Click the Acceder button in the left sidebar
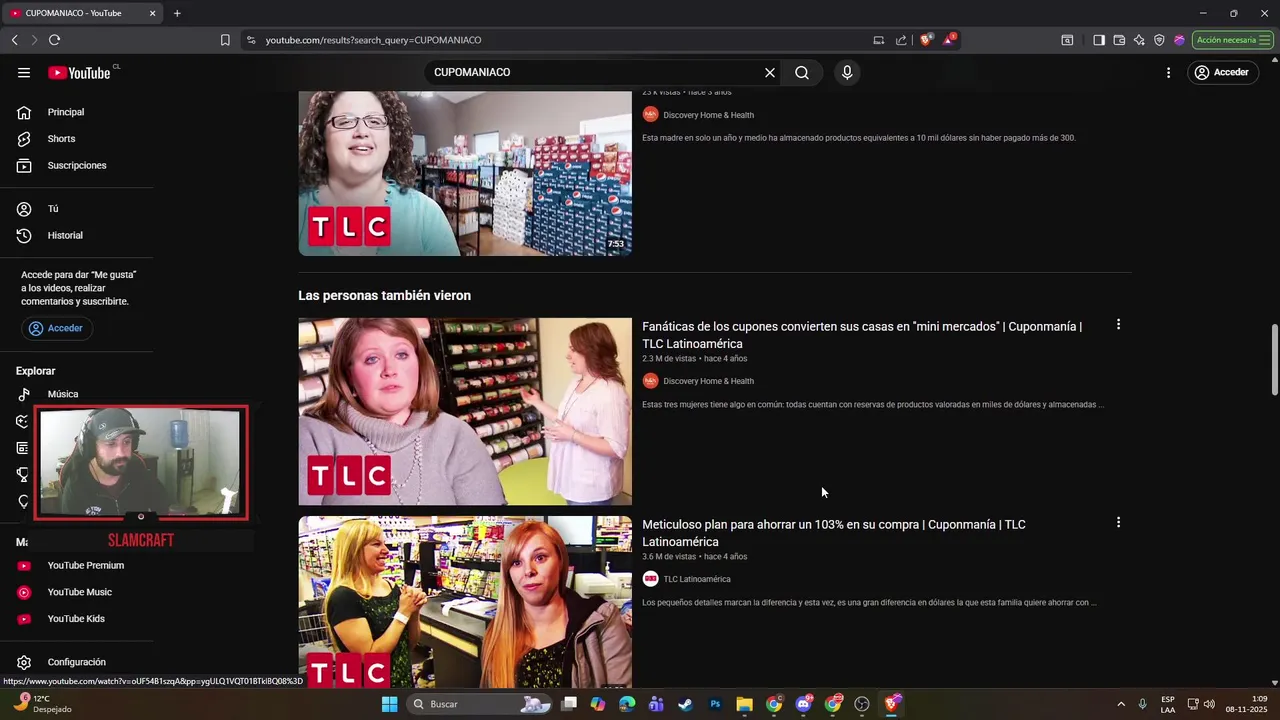Screen dimensions: 1280x720 coord(57,328)
